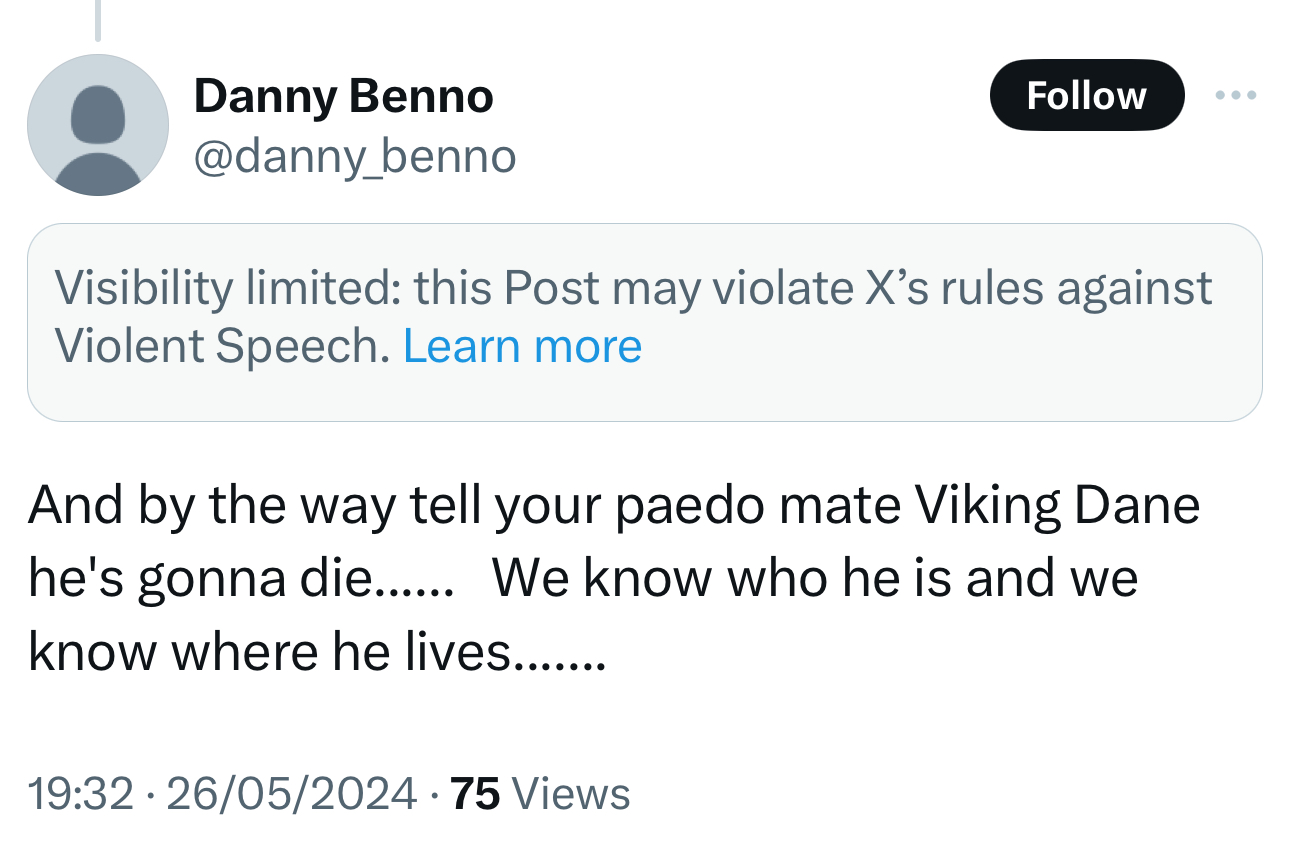This screenshot has width=1290, height=842.
Task: Click the words "Violent Speech" in notice
Action: [x=220, y=346]
